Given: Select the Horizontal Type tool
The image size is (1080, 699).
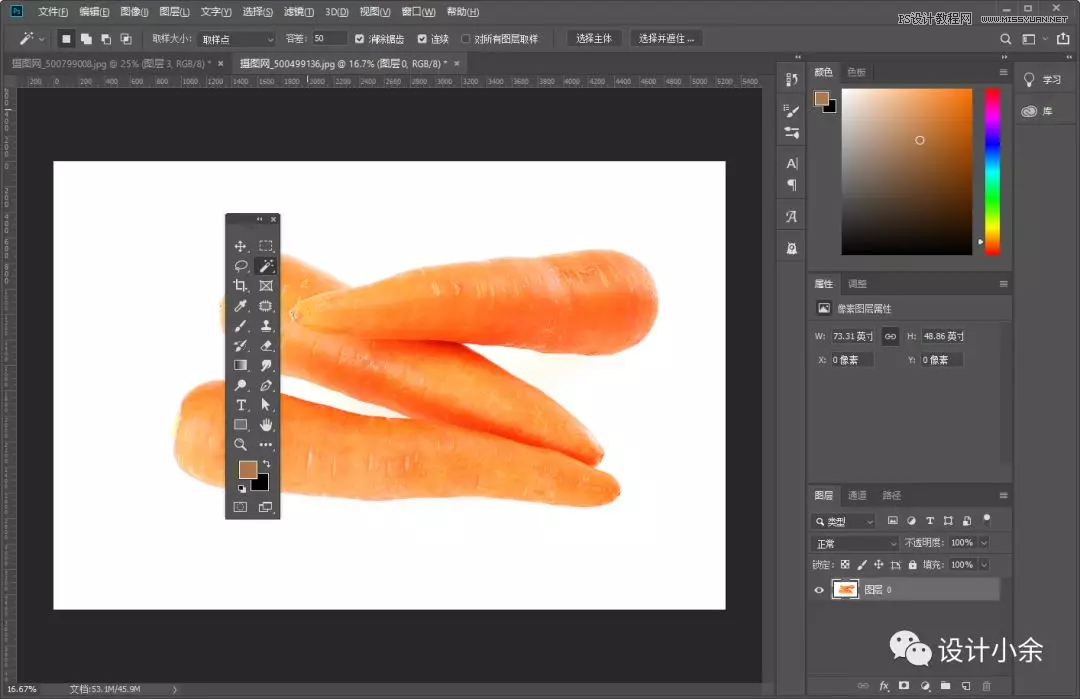Looking at the screenshot, I should pos(240,405).
